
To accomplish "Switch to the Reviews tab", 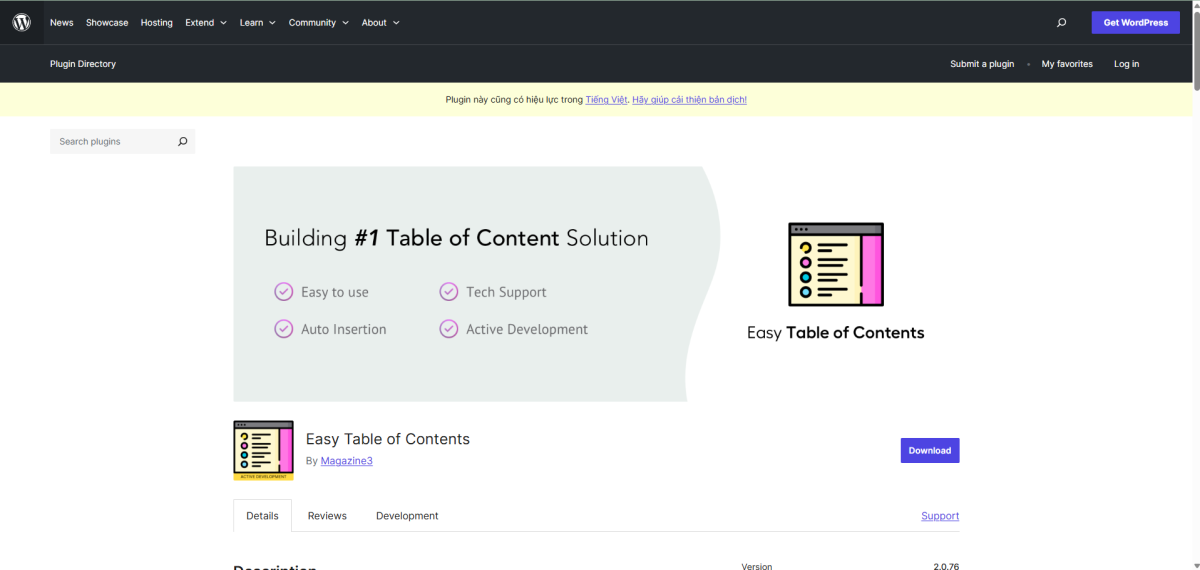I will click(x=327, y=516).
